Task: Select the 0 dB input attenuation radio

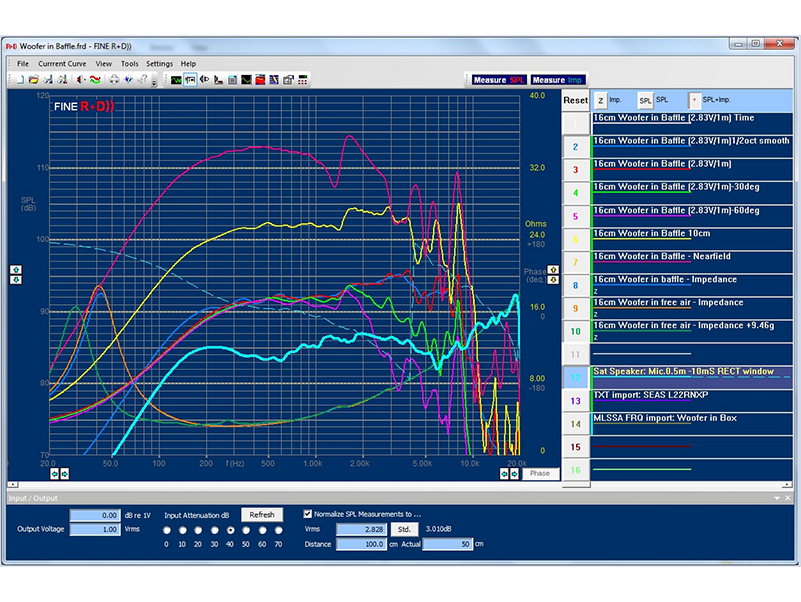Action: (x=167, y=530)
